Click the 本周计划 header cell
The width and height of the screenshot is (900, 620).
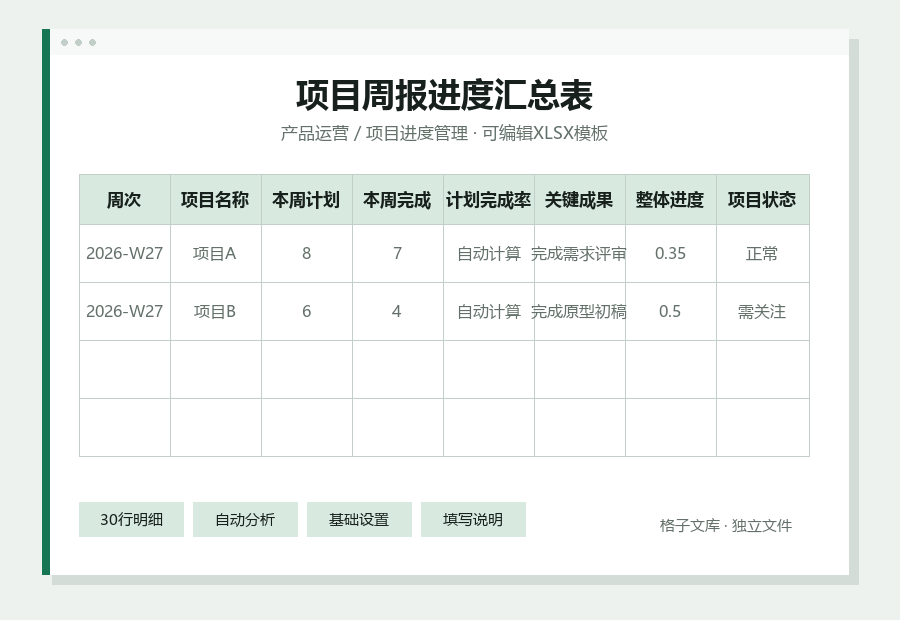tap(307, 200)
